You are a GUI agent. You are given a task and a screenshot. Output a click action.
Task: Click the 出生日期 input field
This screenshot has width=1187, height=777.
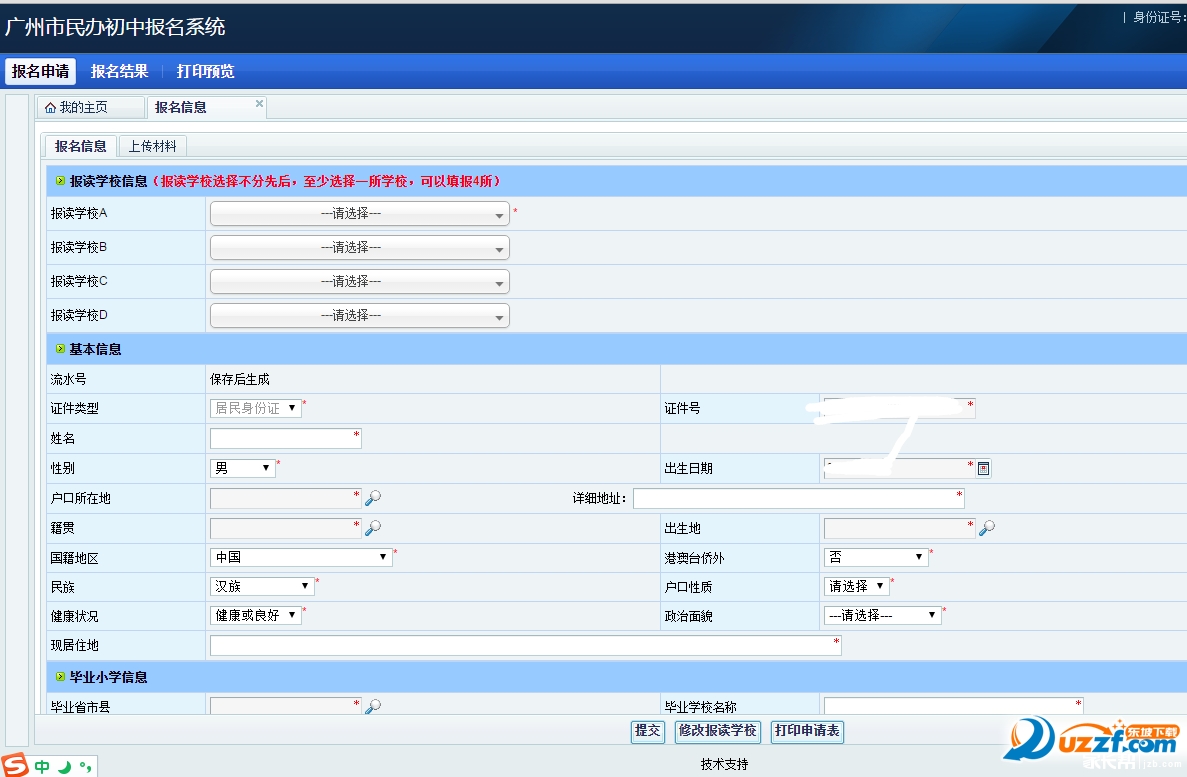[x=899, y=469]
